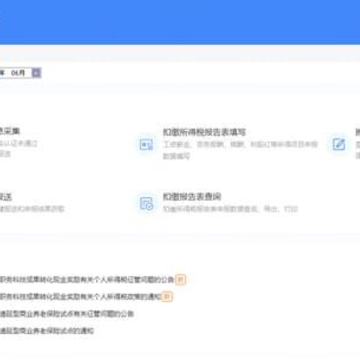Image resolution: width=360 pixels, height=360 pixels.
Task: Open 养老保险试点的通知 notice
Action: tap(47, 331)
